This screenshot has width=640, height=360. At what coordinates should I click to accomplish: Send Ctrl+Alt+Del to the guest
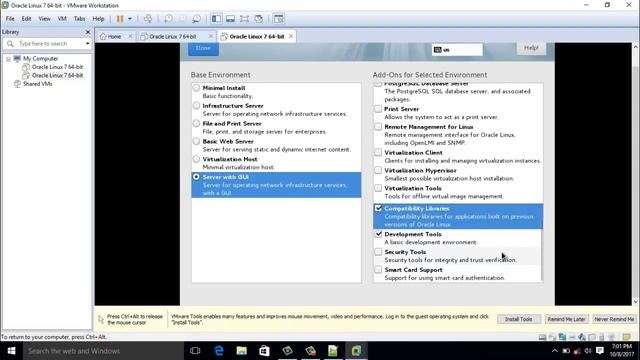click(x=148, y=19)
